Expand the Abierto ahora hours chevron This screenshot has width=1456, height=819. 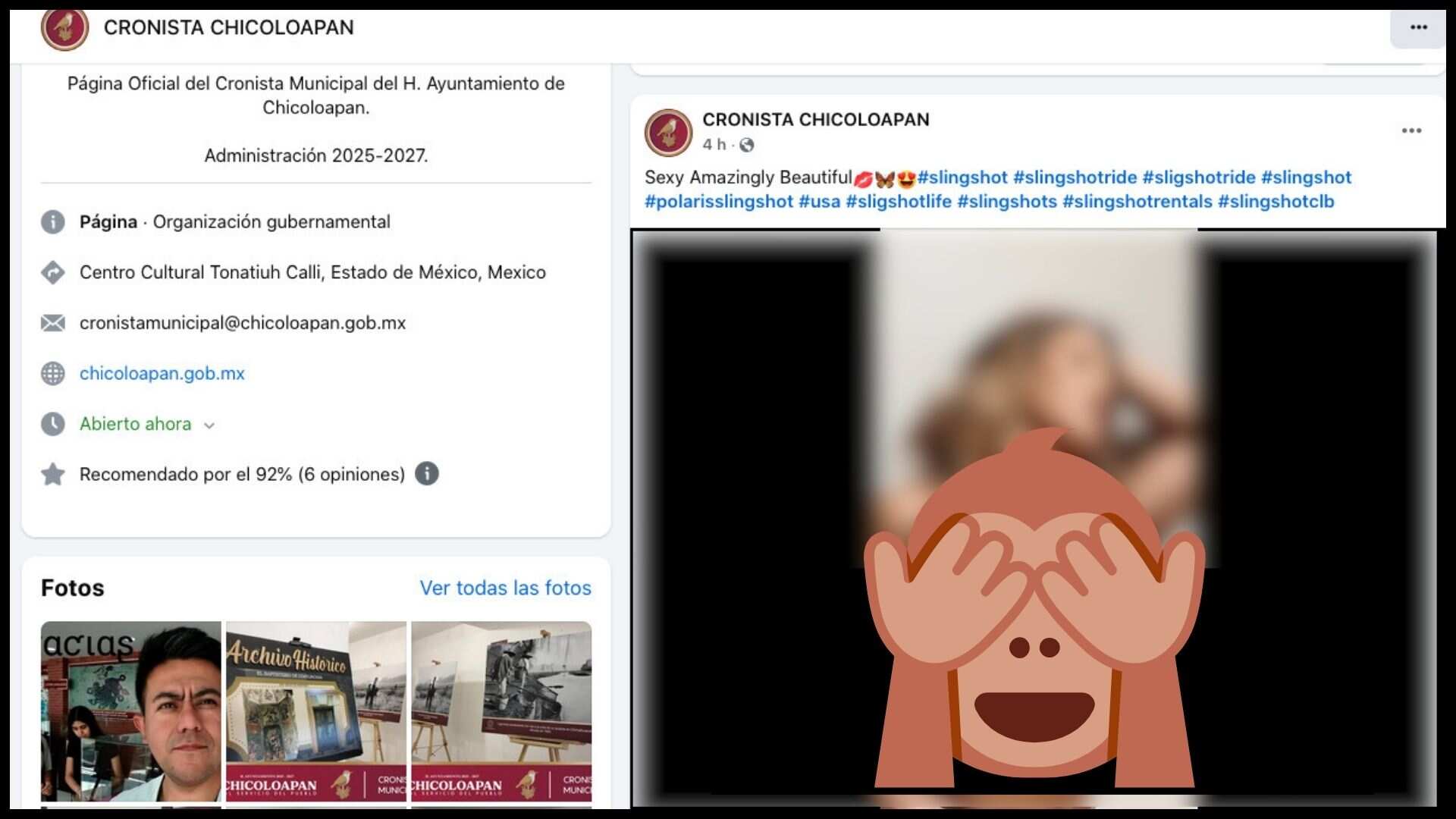[x=209, y=425]
